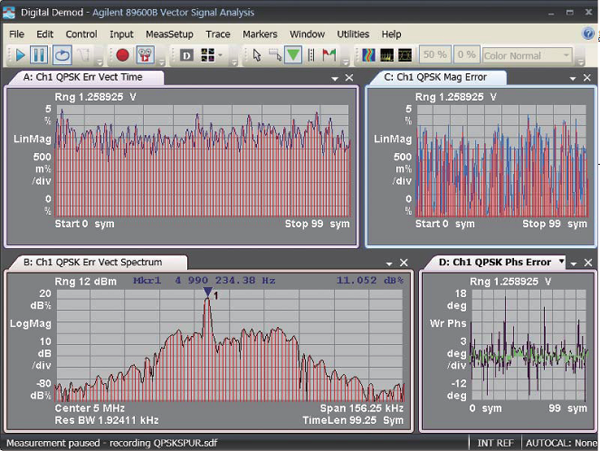Click the 50 % field

(435, 55)
